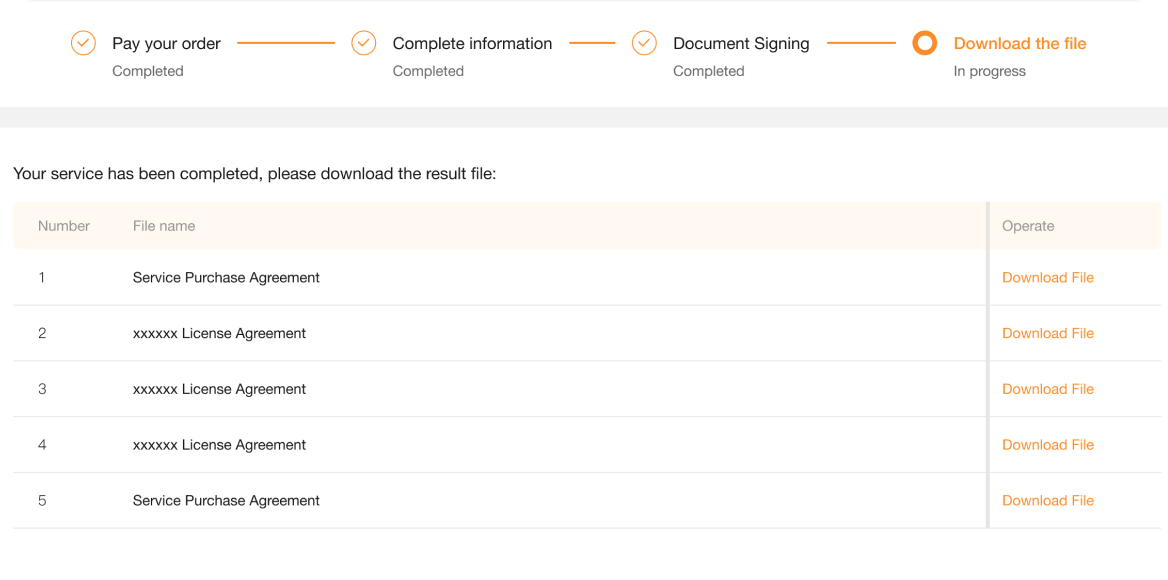
Task: Download file for row 1 Service Purchase Agreement
Action: (1048, 278)
